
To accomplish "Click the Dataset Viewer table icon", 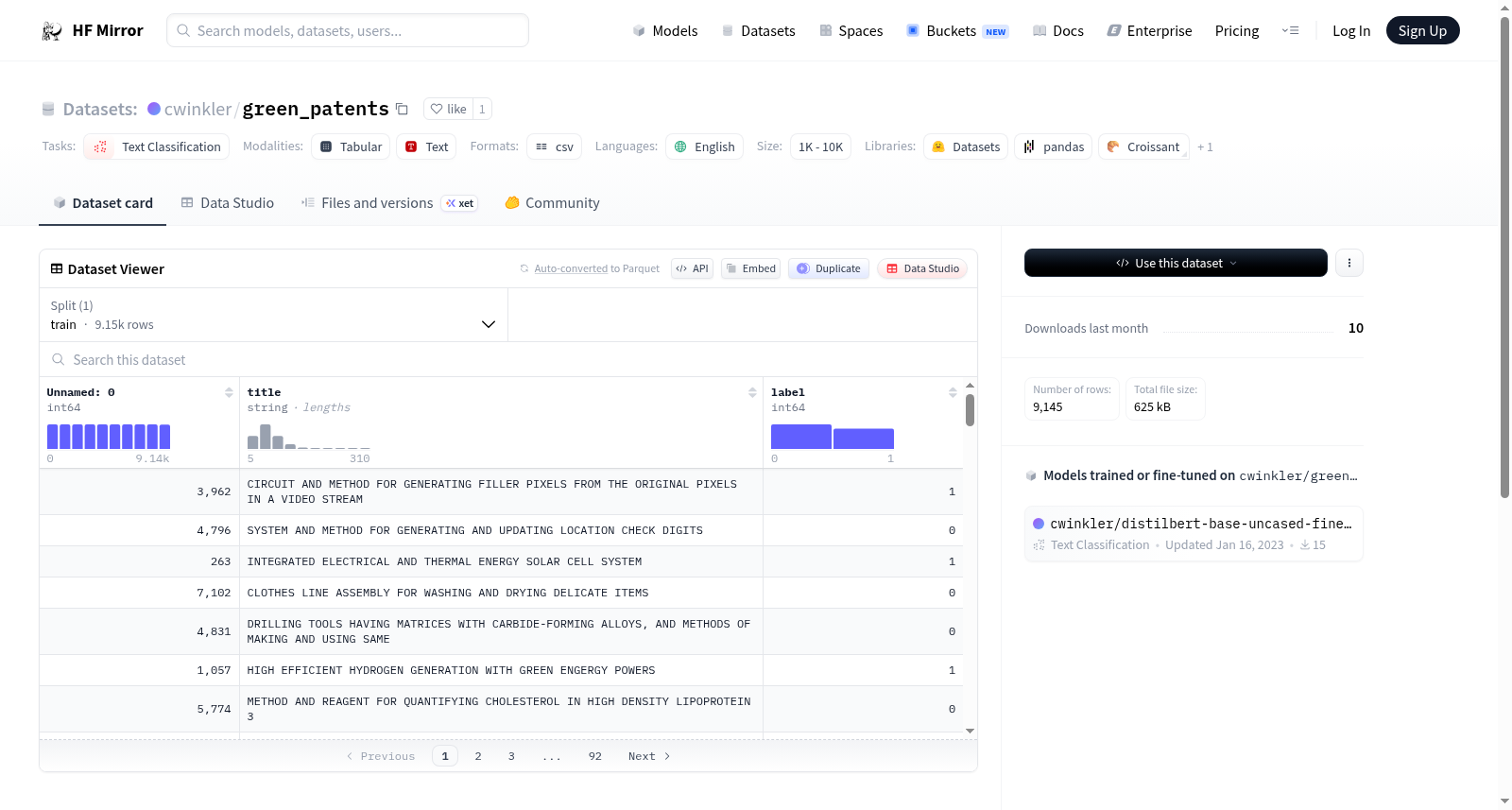I will 57,269.
